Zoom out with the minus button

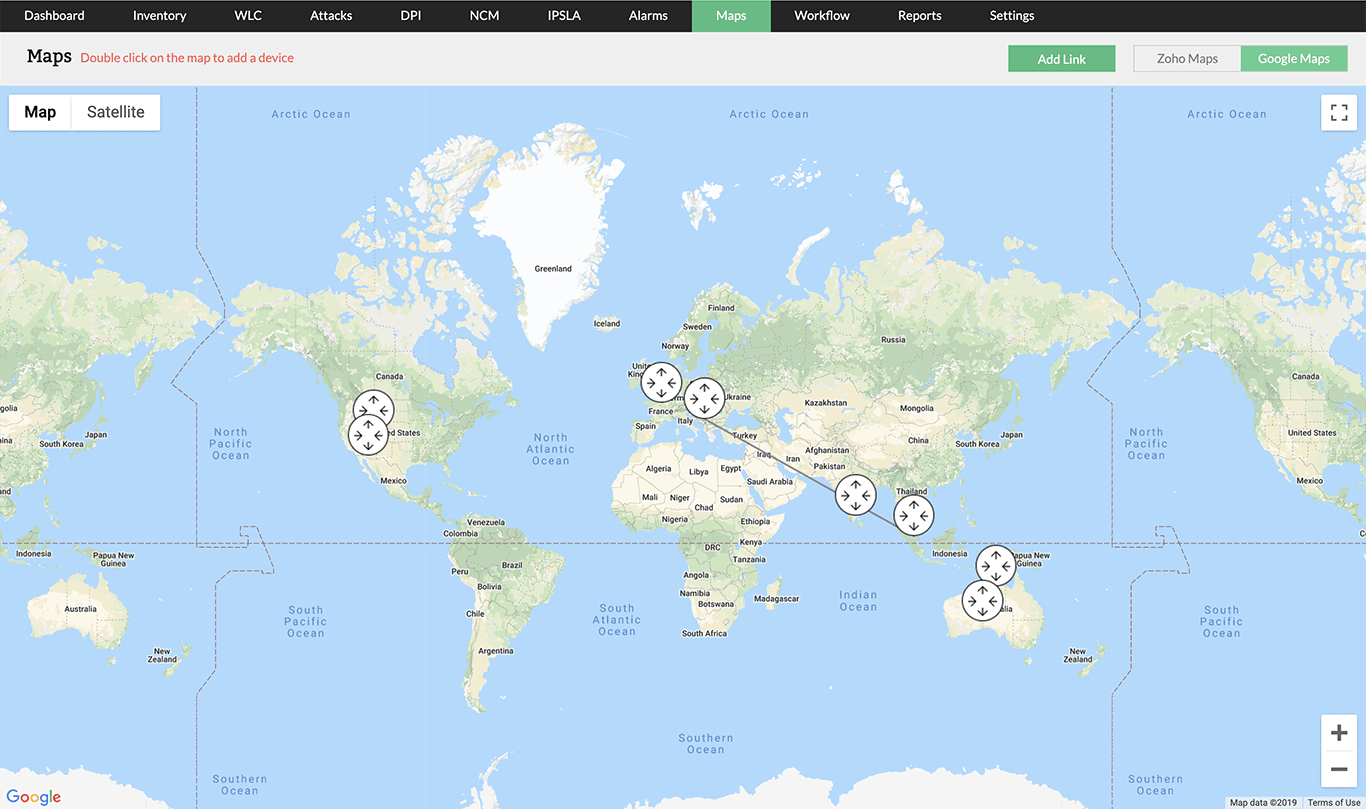pyautogui.click(x=1339, y=769)
